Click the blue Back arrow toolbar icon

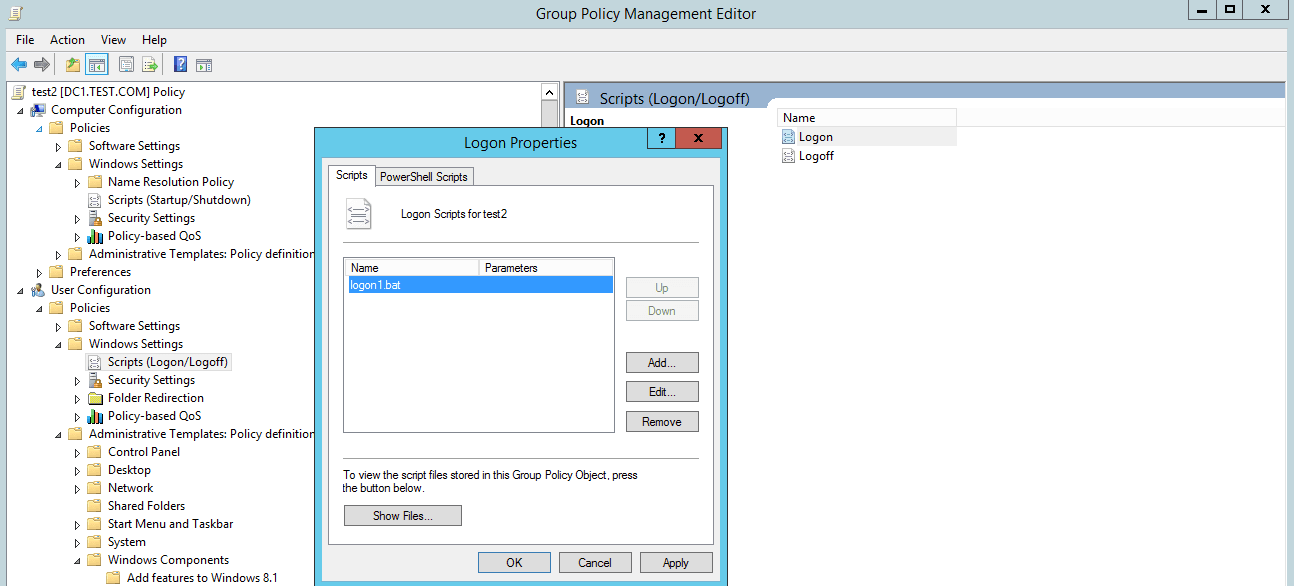[19, 65]
